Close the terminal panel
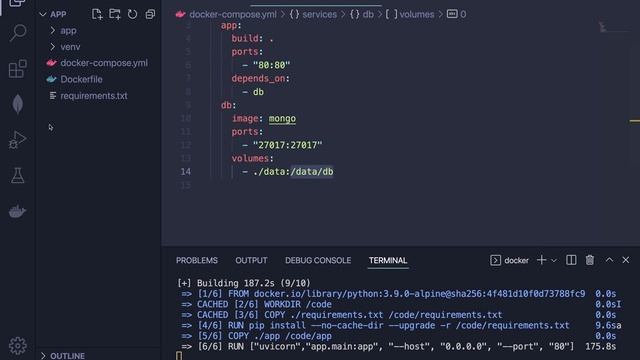Screen dimensions: 640x360 [x=626, y=260]
